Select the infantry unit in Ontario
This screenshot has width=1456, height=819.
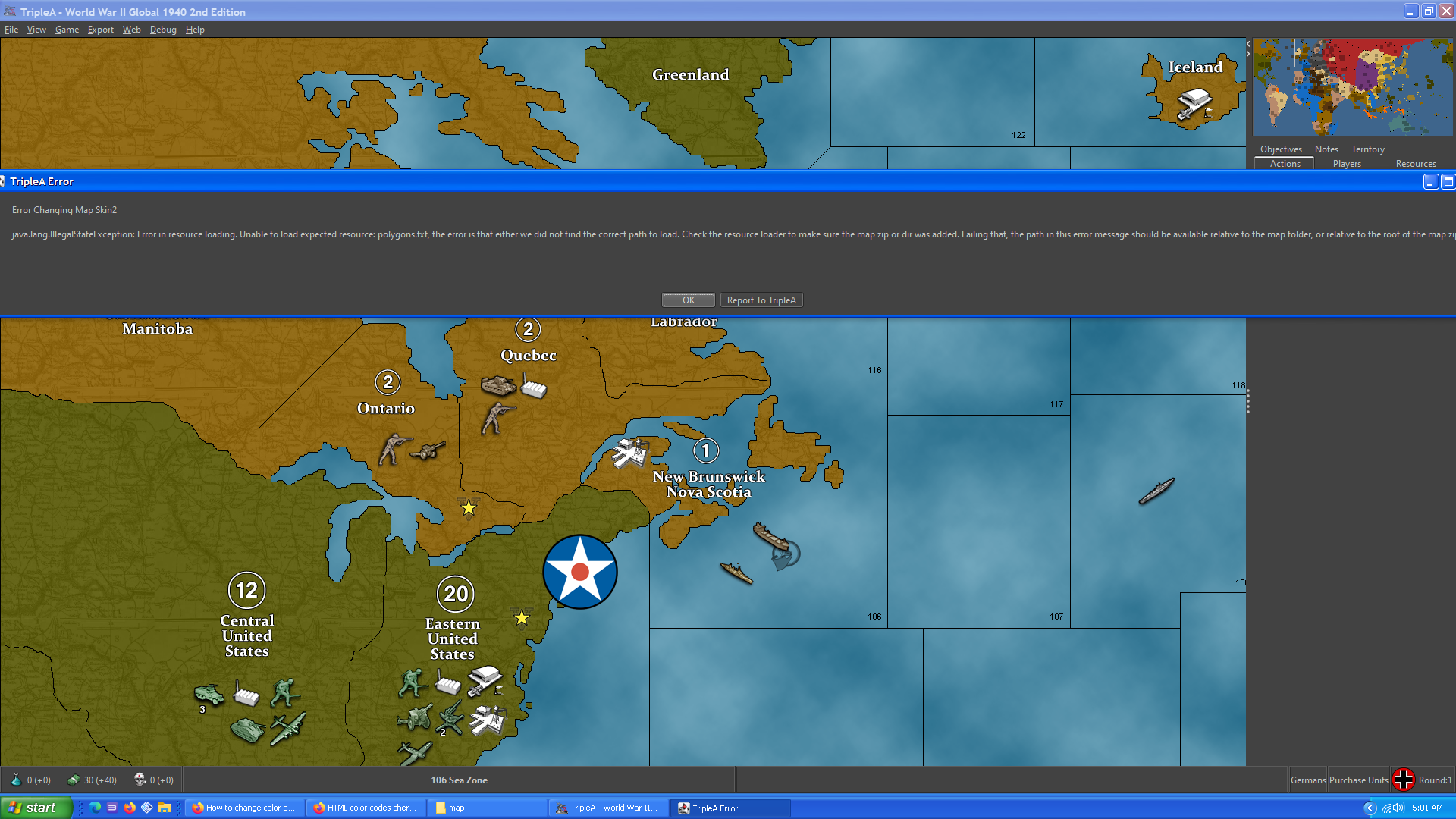click(x=394, y=448)
